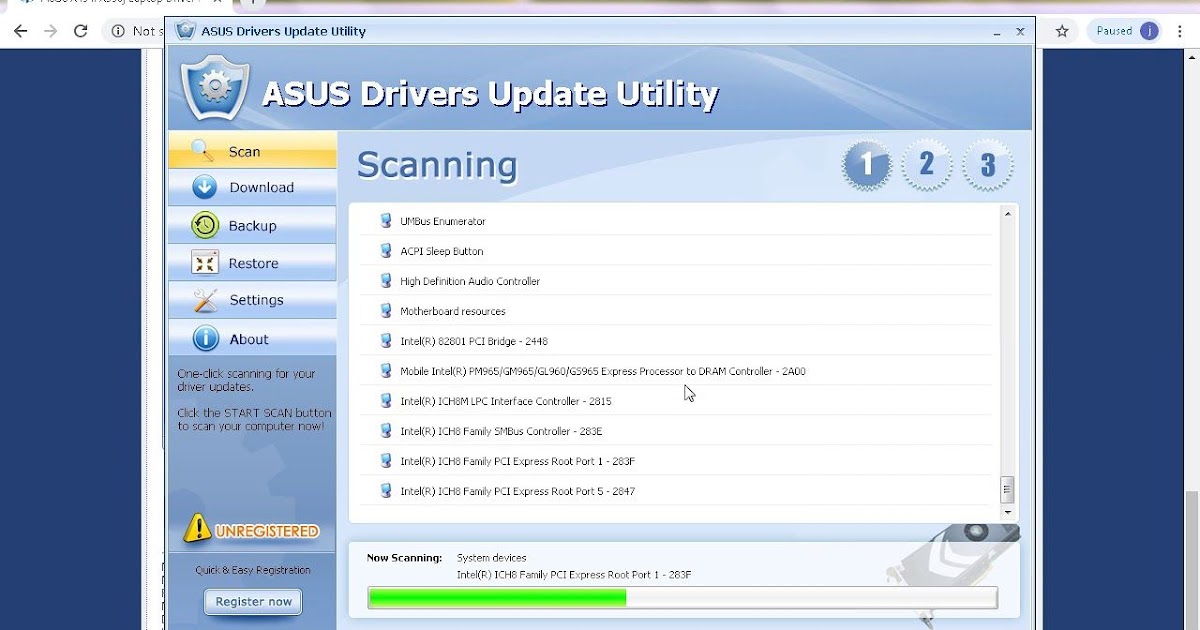The image size is (1200, 630).
Task: Click the Register now button
Action: 253,601
